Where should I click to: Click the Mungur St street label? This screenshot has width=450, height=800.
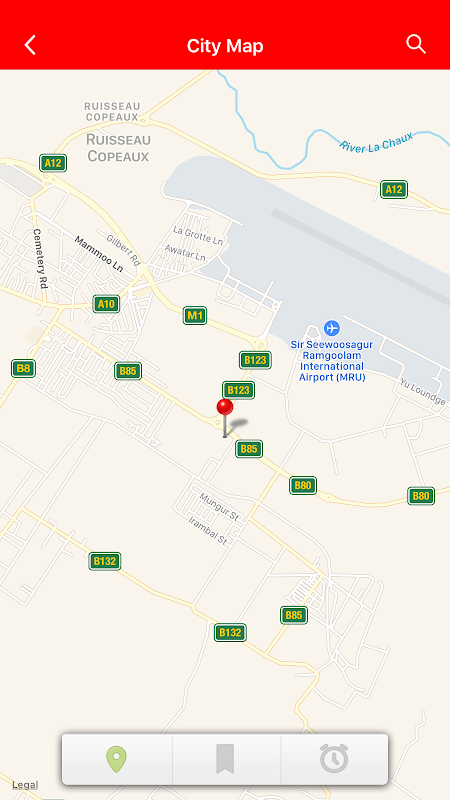click(x=219, y=506)
